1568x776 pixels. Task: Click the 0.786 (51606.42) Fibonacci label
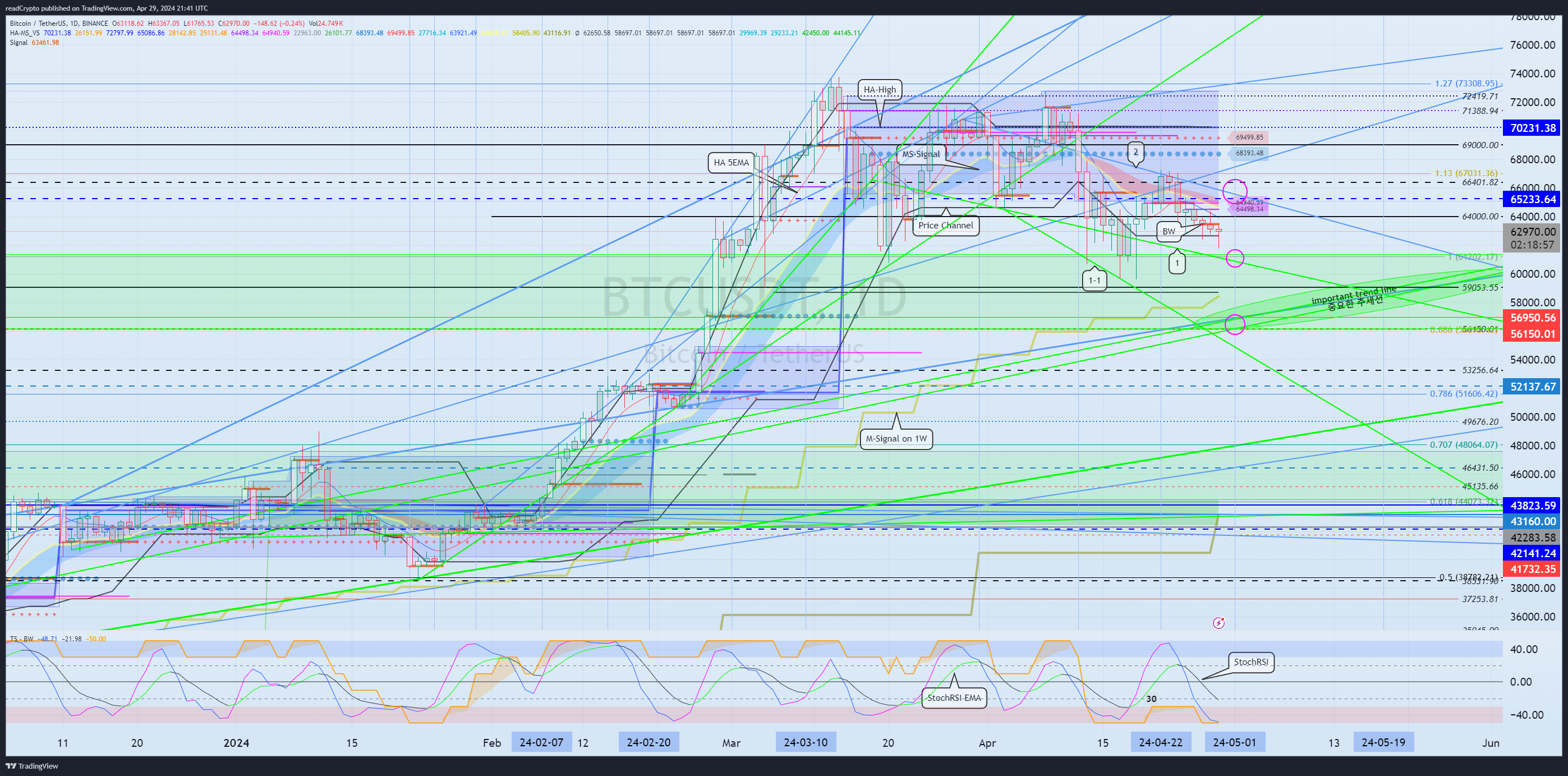pos(1463,394)
